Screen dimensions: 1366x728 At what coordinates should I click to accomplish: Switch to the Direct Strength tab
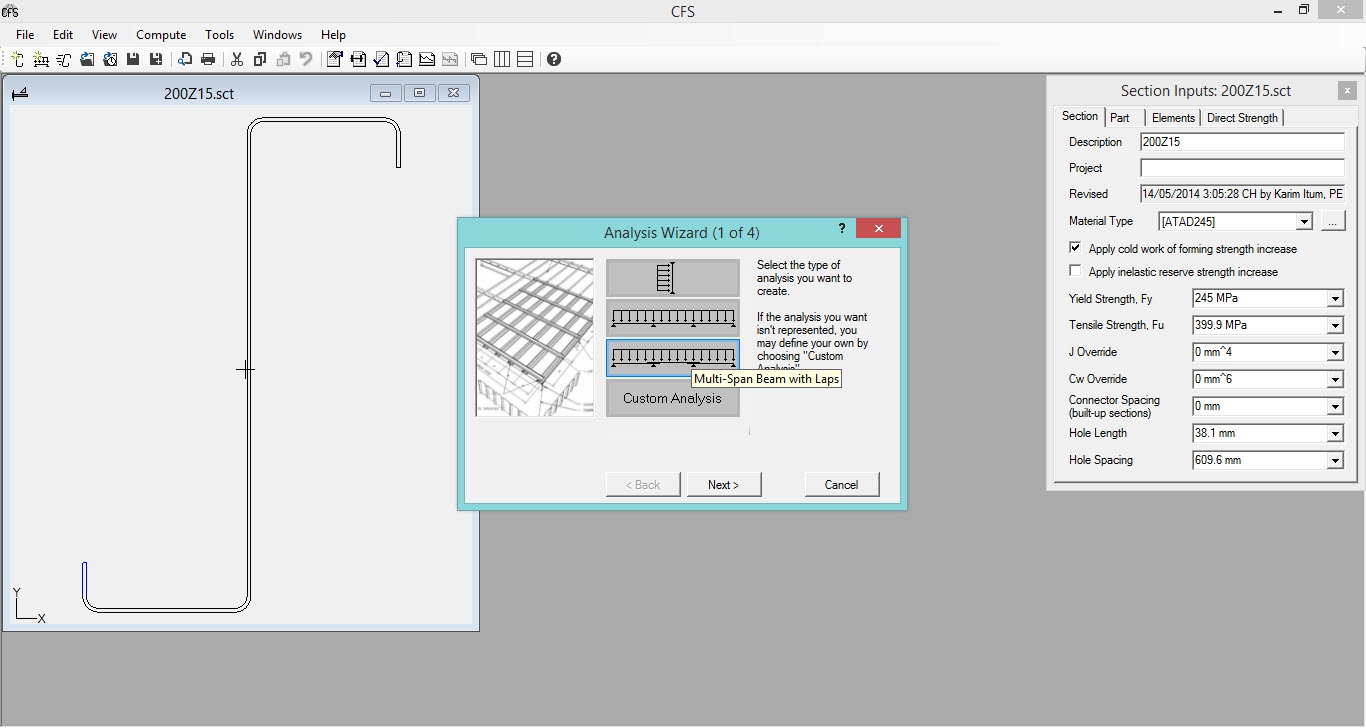(1241, 118)
